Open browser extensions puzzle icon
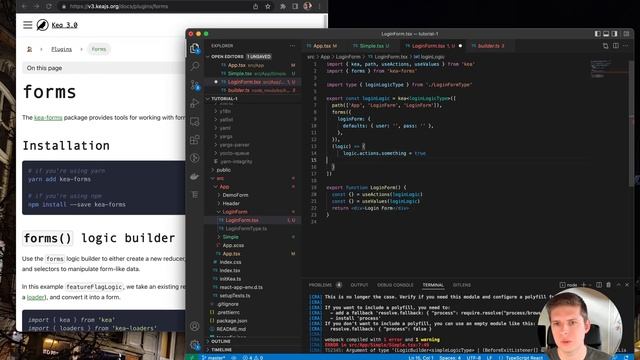 tap(282, 6)
